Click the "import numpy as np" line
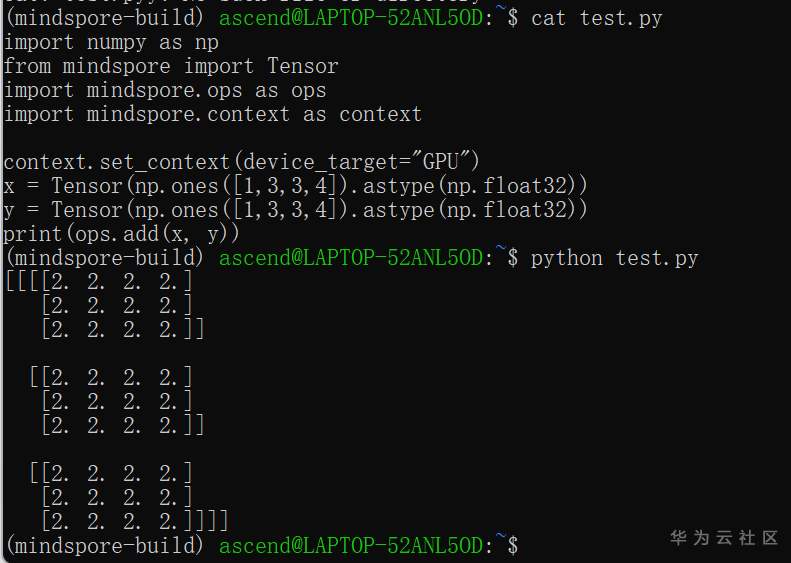This screenshot has width=791, height=563. [111, 42]
